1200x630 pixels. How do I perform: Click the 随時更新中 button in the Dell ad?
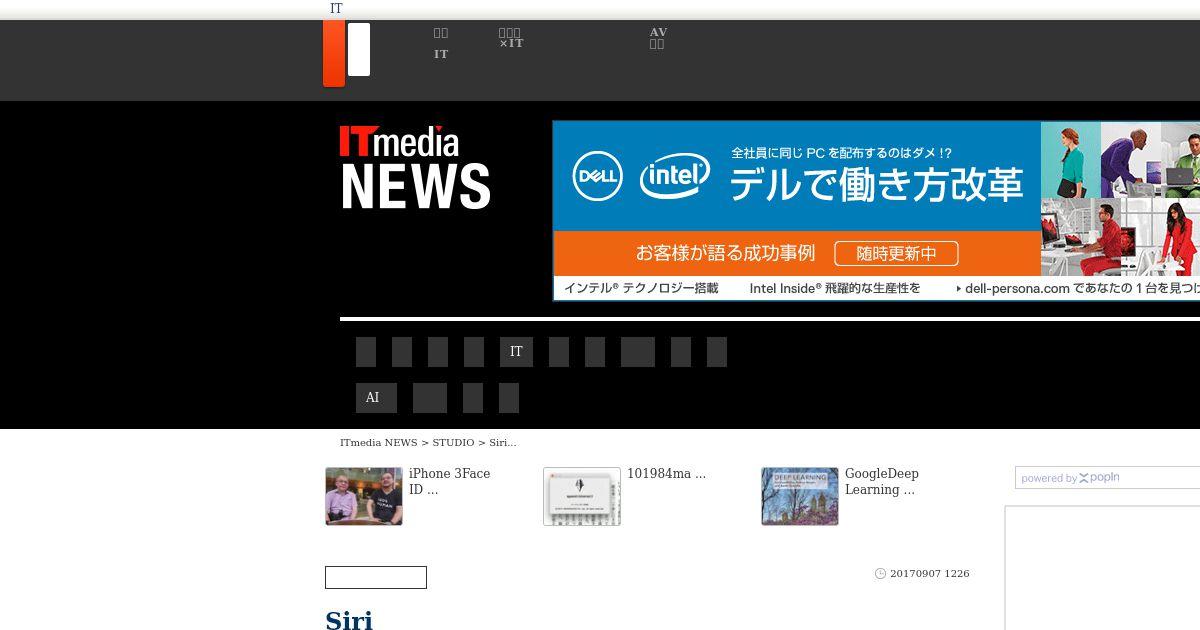[896, 253]
